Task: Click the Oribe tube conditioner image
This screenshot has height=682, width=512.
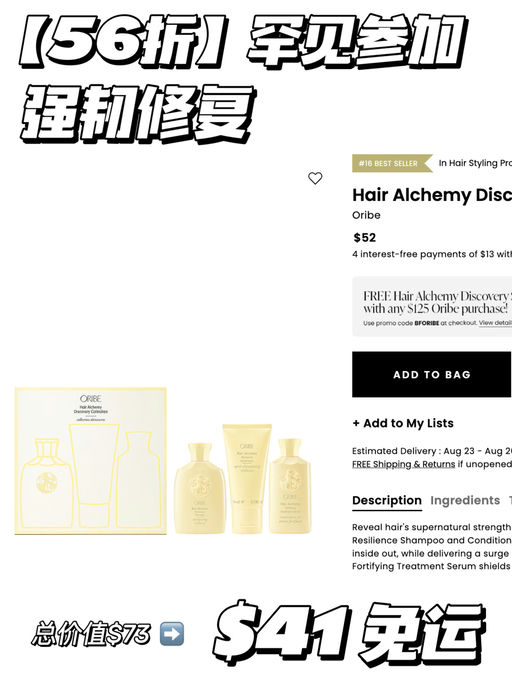Action: (247, 478)
